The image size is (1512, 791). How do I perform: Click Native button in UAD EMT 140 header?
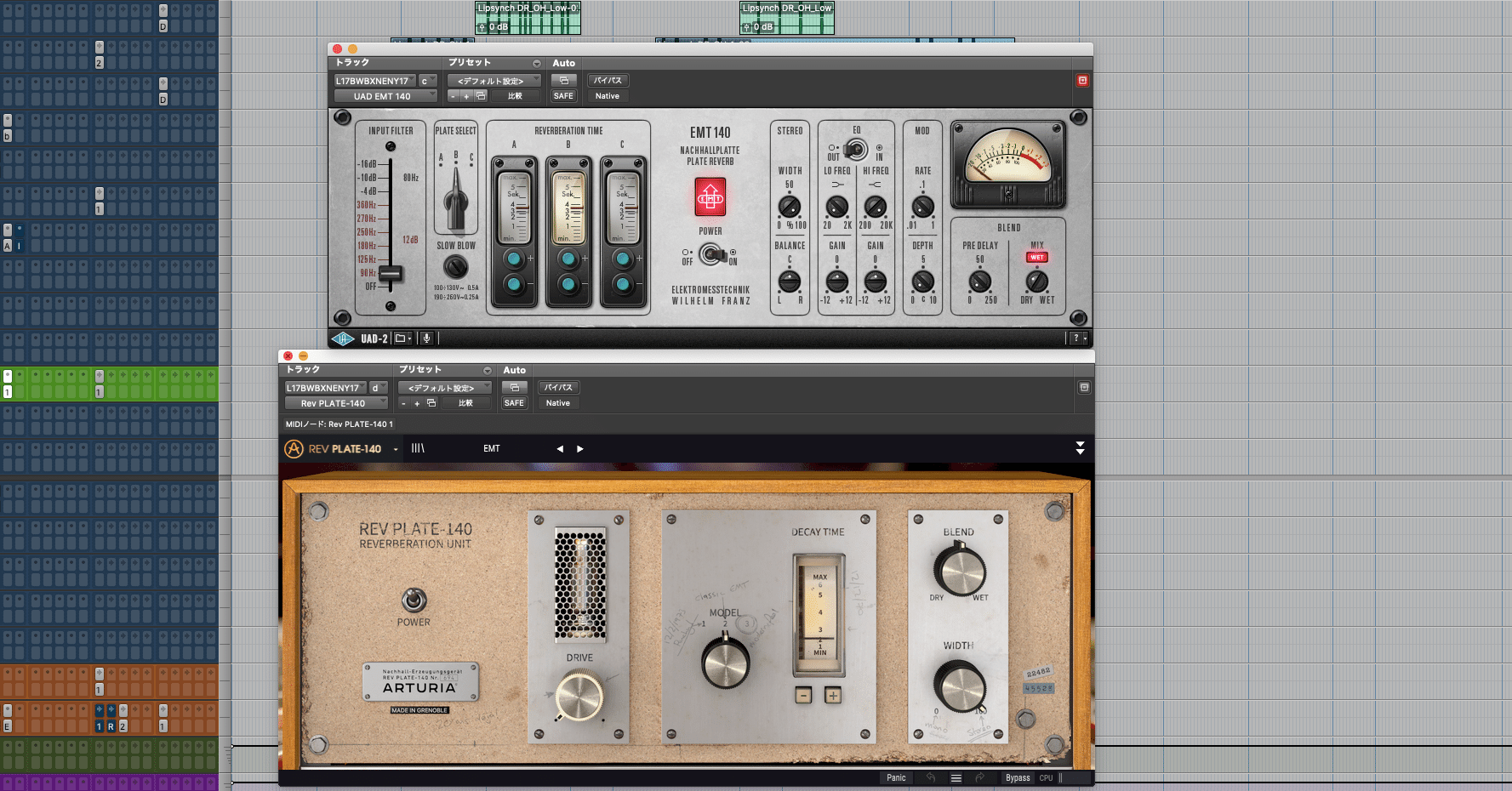pyautogui.click(x=608, y=96)
